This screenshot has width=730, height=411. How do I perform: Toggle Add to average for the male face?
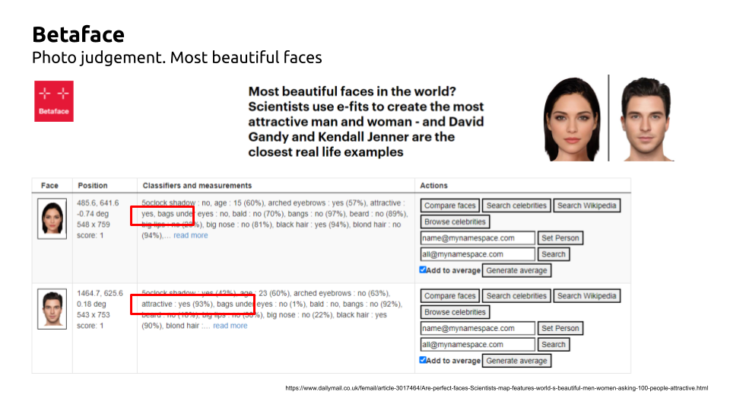pos(424,360)
